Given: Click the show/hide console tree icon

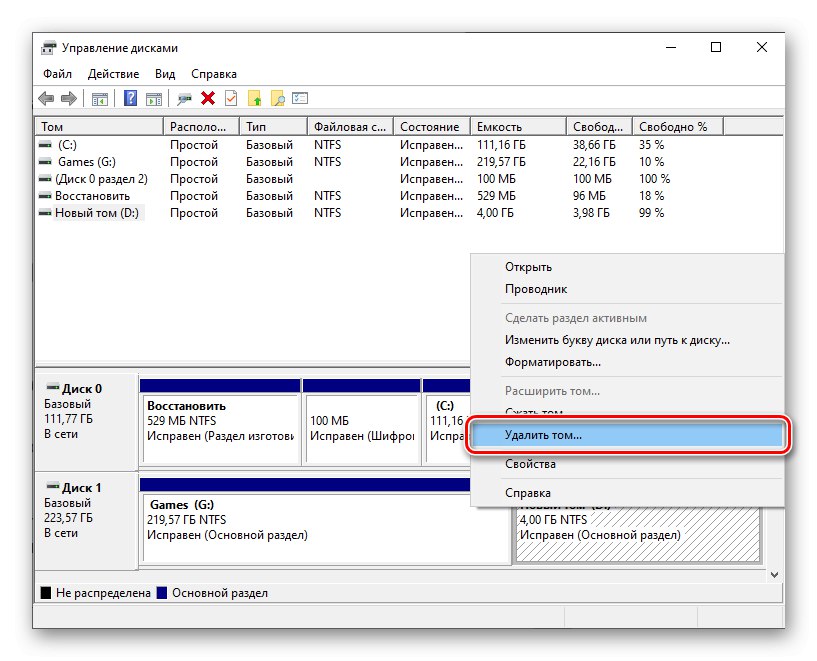Looking at the screenshot, I should click(99, 98).
